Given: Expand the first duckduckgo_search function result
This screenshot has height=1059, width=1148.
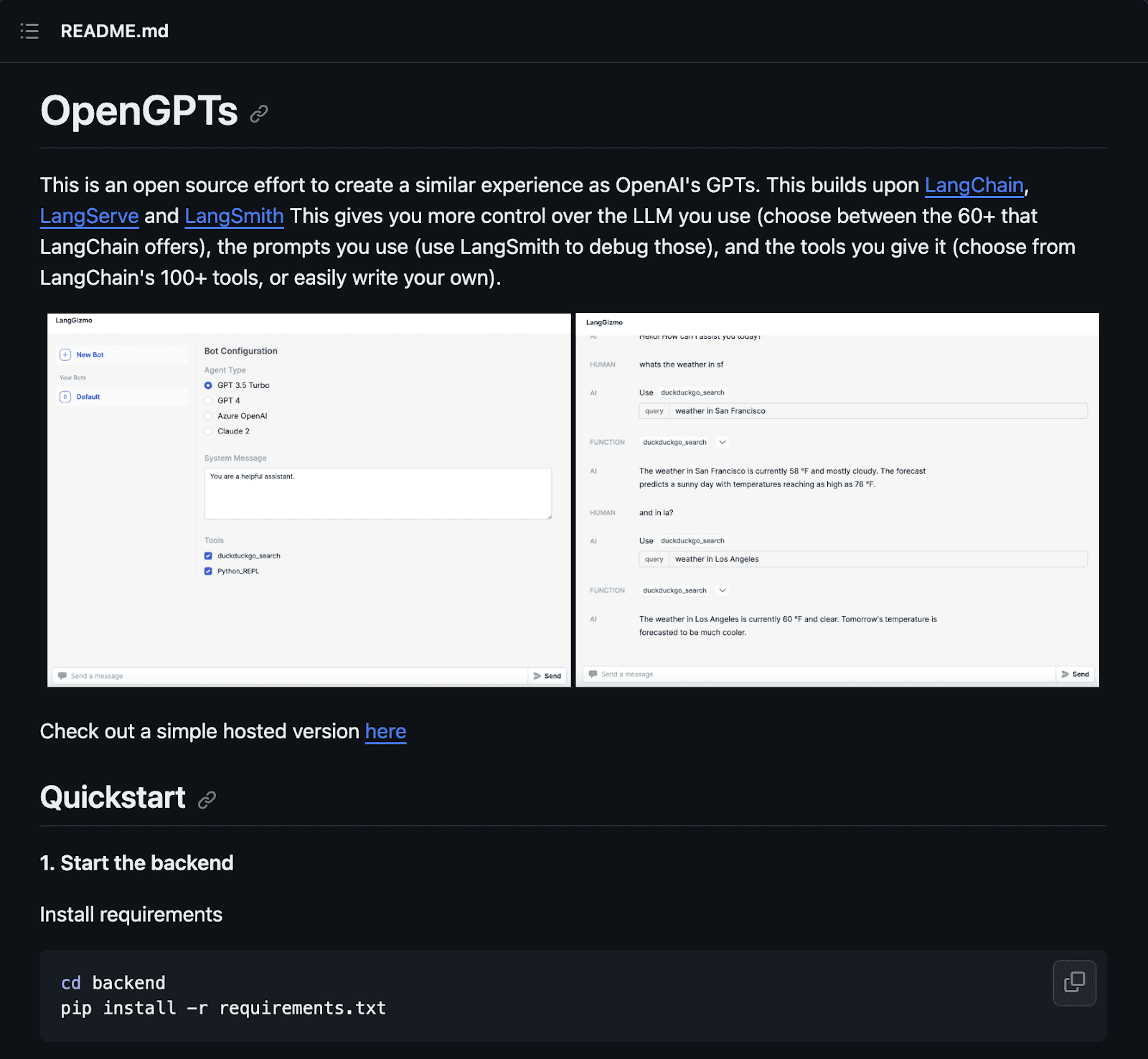Looking at the screenshot, I should (723, 442).
